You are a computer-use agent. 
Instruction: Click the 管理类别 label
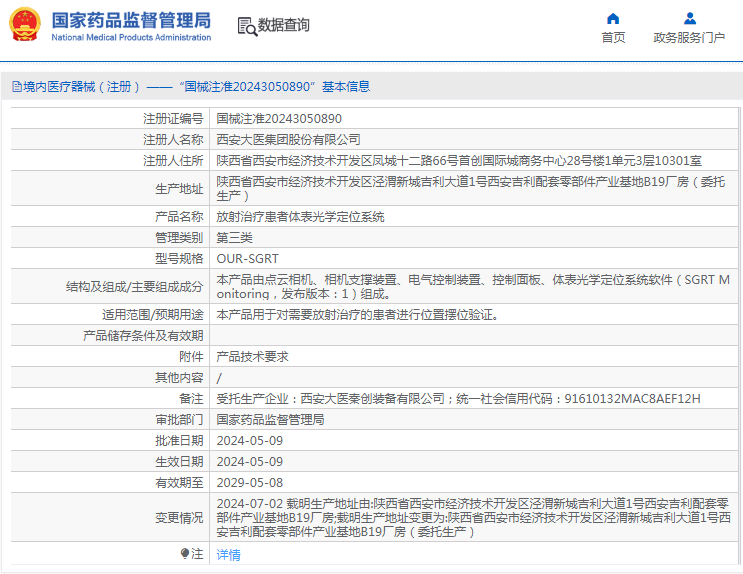tap(179, 237)
